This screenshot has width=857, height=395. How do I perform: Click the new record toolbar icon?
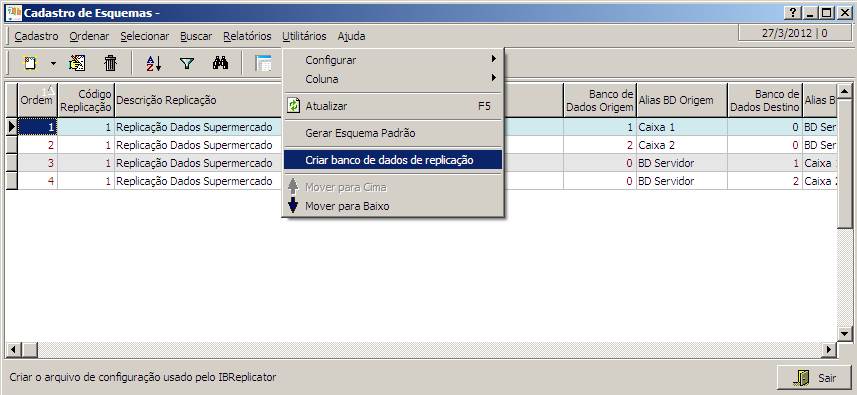coord(30,63)
